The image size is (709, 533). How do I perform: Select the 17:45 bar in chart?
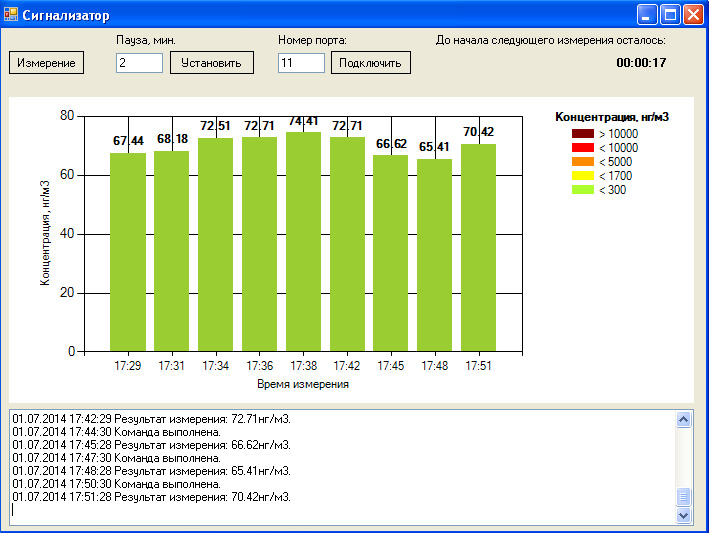[391, 253]
